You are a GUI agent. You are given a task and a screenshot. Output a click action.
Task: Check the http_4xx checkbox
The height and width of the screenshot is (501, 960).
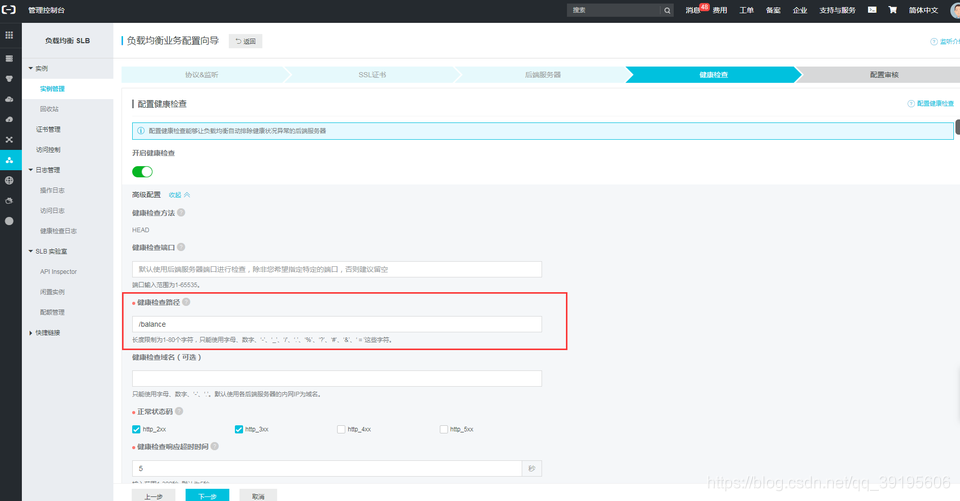point(341,429)
